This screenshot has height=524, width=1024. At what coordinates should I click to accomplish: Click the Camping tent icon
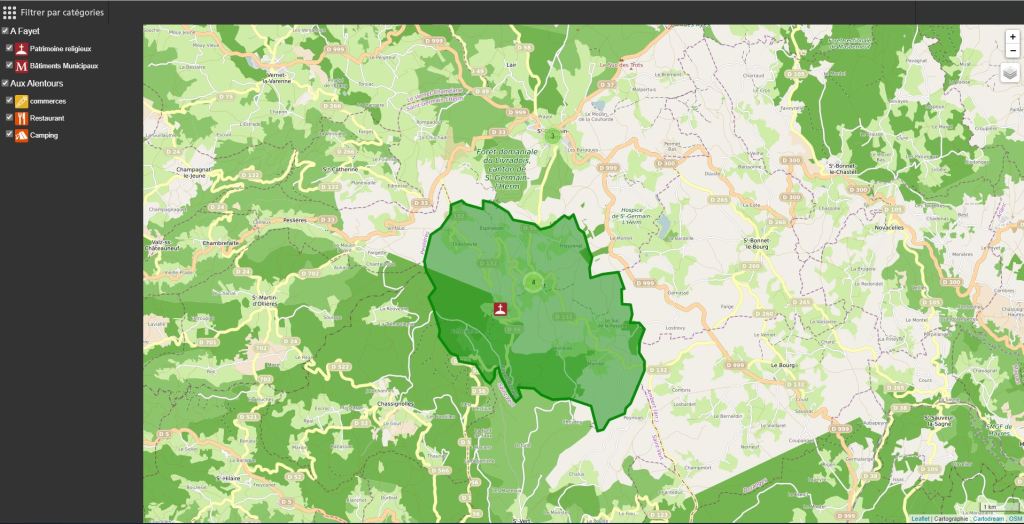click(21, 135)
